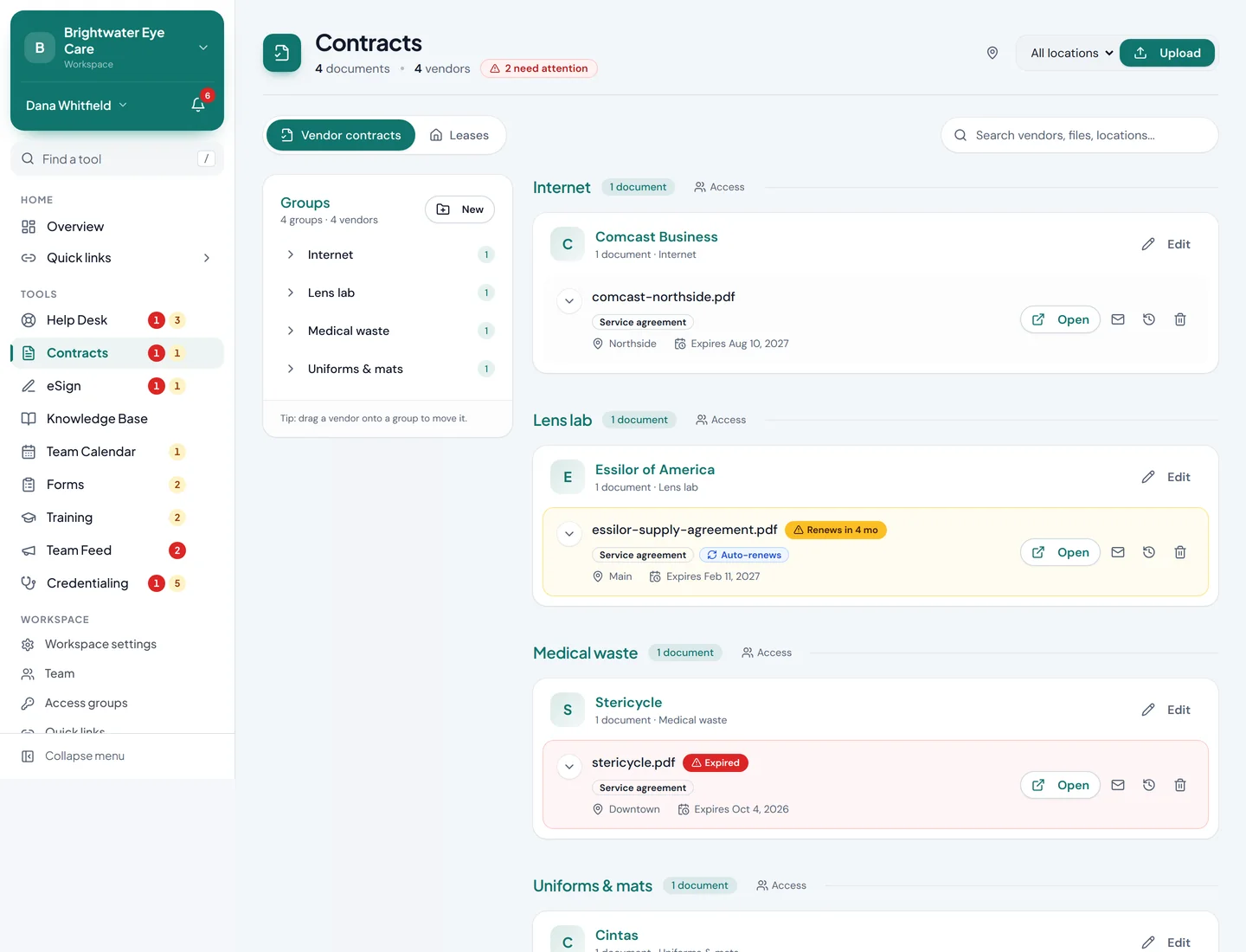The height and width of the screenshot is (952, 1246).
Task: Open Access settings for Medical waste
Action: coord(767,653)
